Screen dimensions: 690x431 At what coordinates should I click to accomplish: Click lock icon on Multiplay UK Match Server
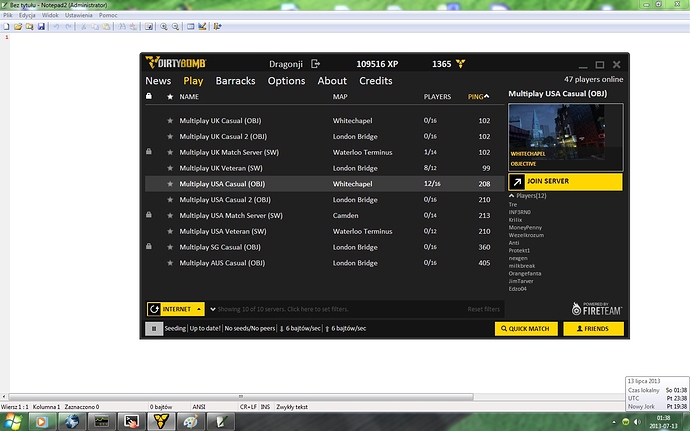point(149,152)
